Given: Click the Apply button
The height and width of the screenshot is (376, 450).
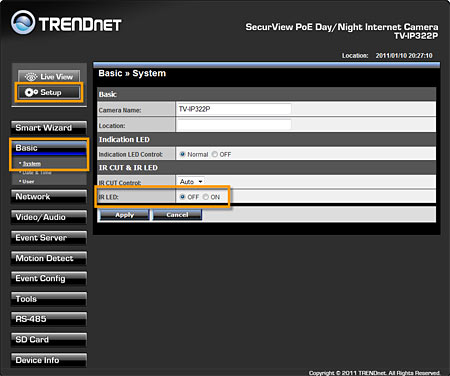Looking at the screenshot, I should click(x=124, y=215).
